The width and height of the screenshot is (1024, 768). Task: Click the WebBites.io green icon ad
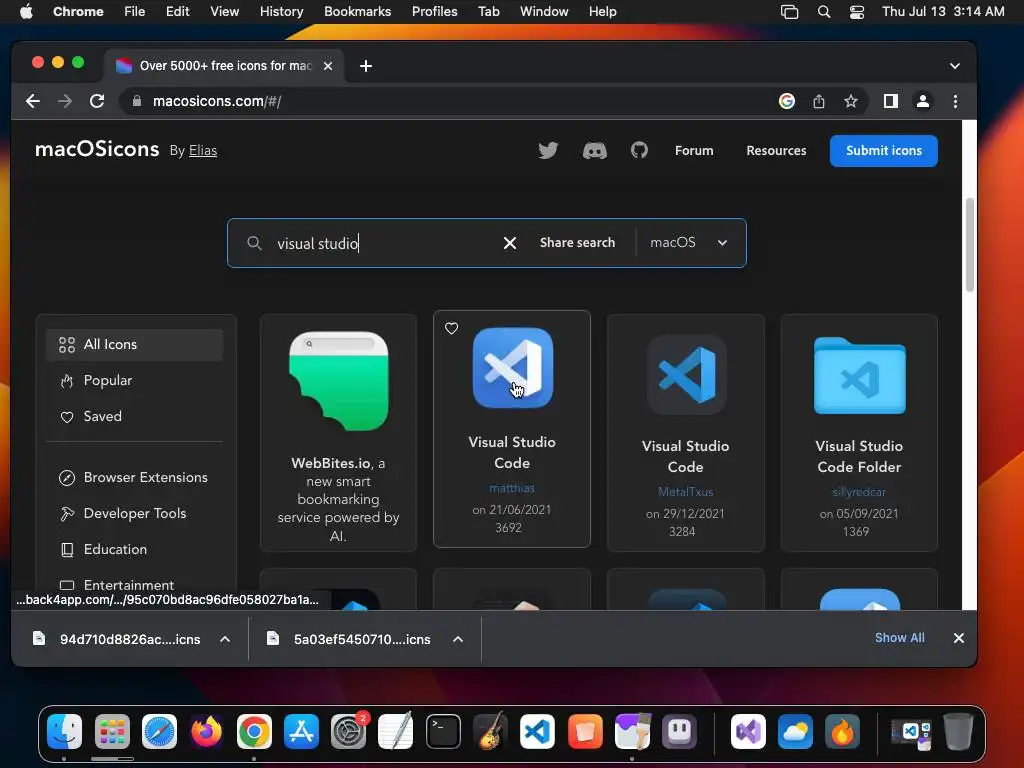point(339,381)
